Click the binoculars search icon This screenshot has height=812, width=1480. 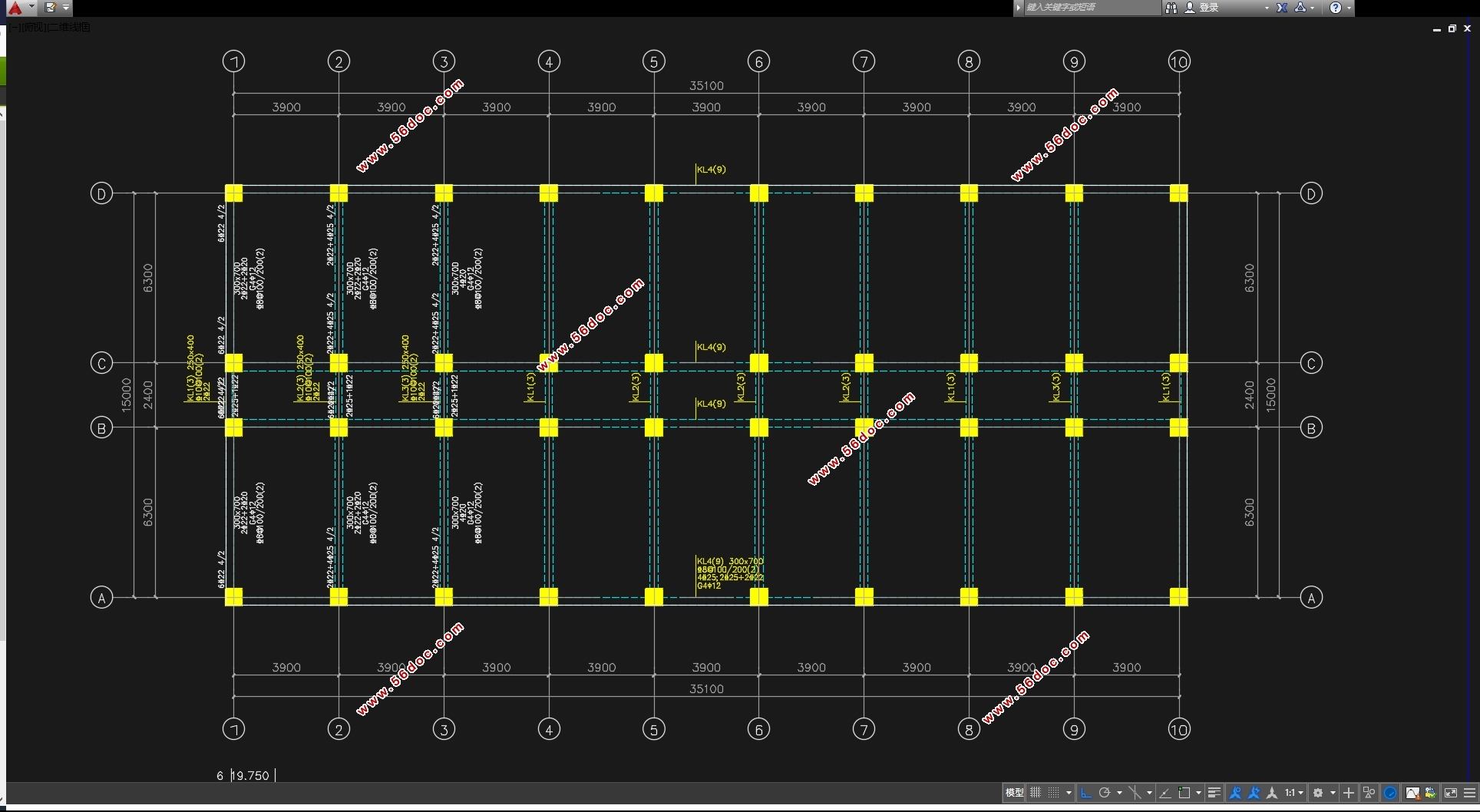pos(1171,8)
